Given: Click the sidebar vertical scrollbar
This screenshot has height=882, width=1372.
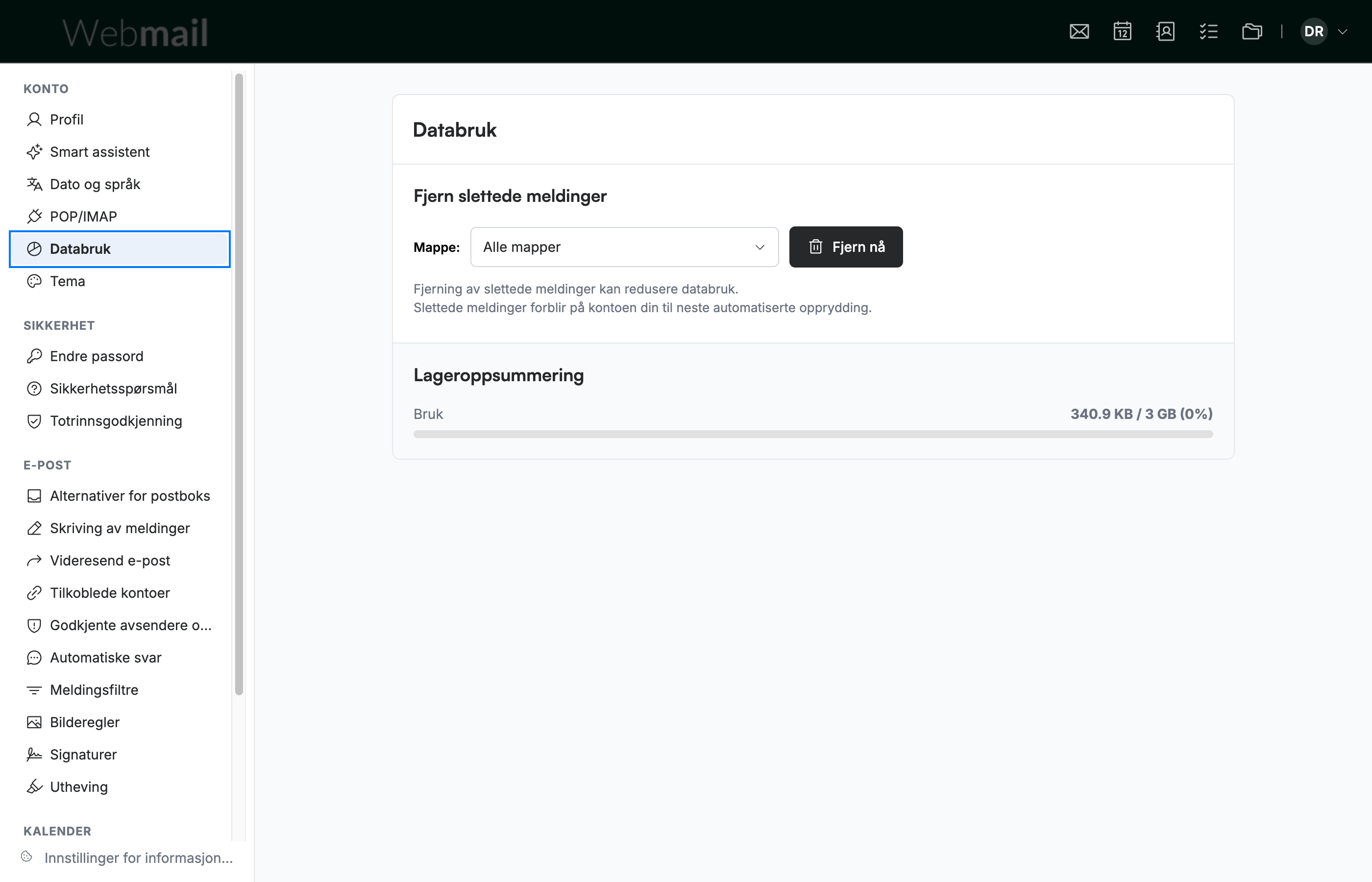Looking at the screenshot, I should click(239, 384).
